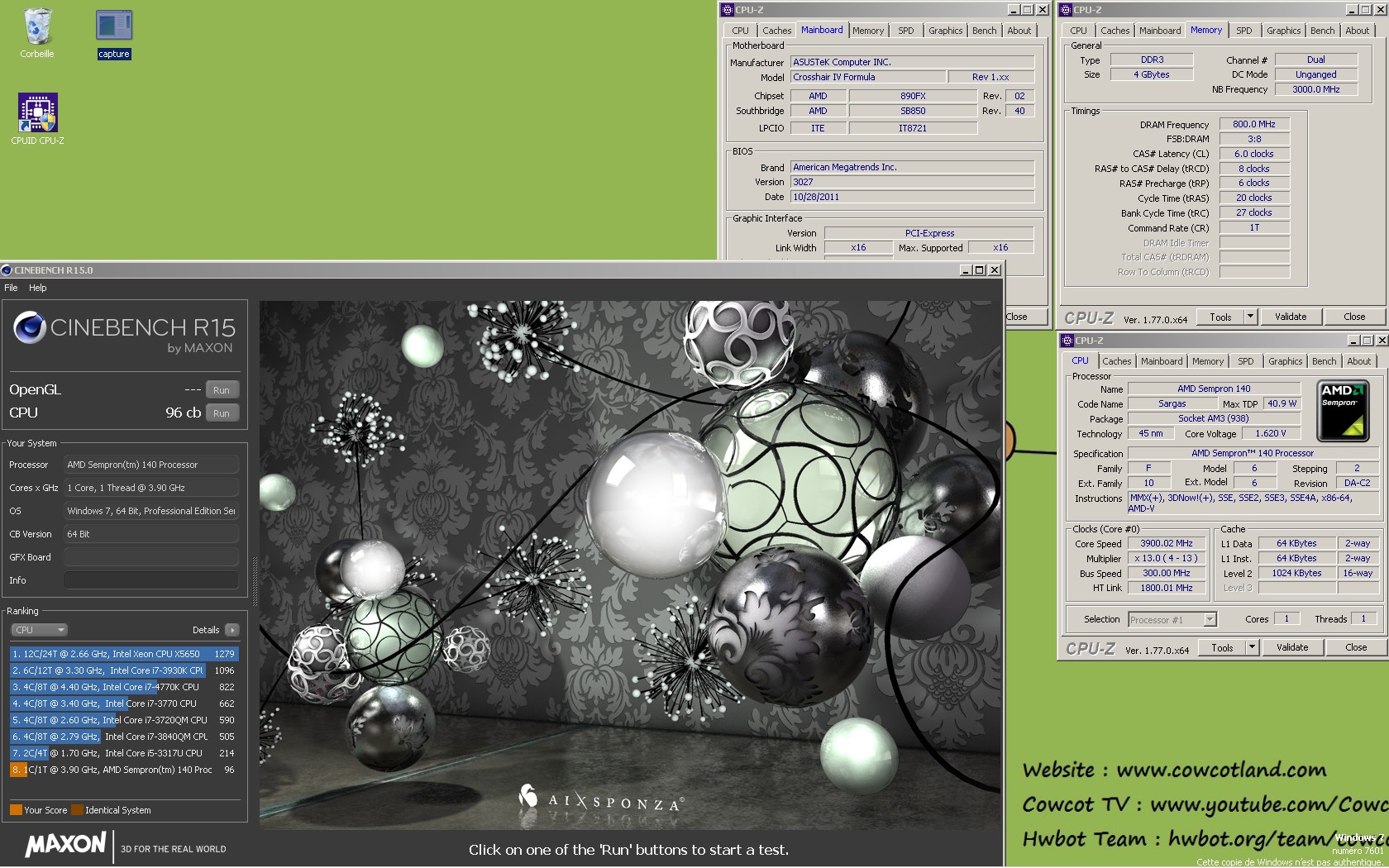Switch to Caches tab in Mainboard CPU-Z window
The width and height of the screenshot is (1389, 868).
pos(776,31)
